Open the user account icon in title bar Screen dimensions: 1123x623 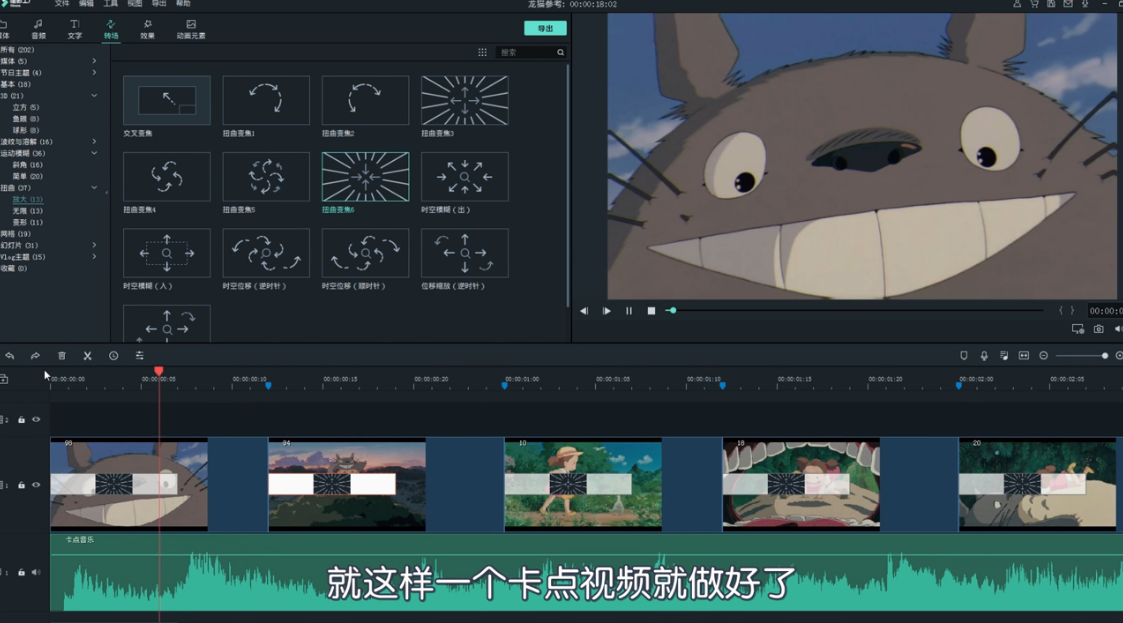point(1017,4)
